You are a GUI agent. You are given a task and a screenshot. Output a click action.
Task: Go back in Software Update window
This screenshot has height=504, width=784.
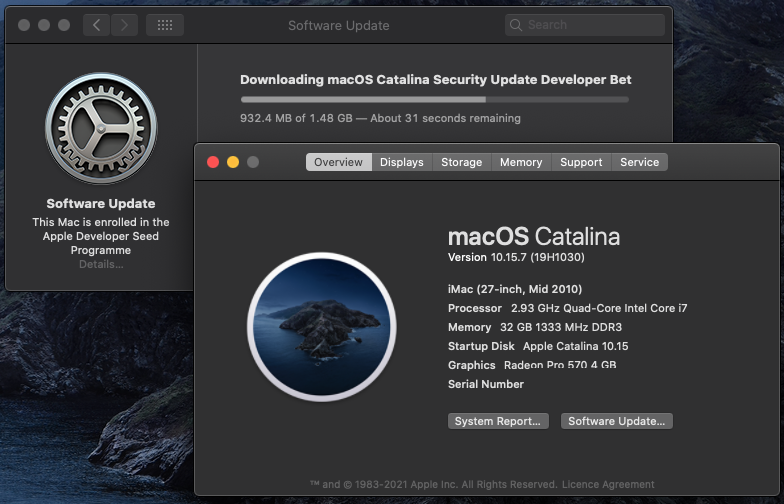(96, 25)
